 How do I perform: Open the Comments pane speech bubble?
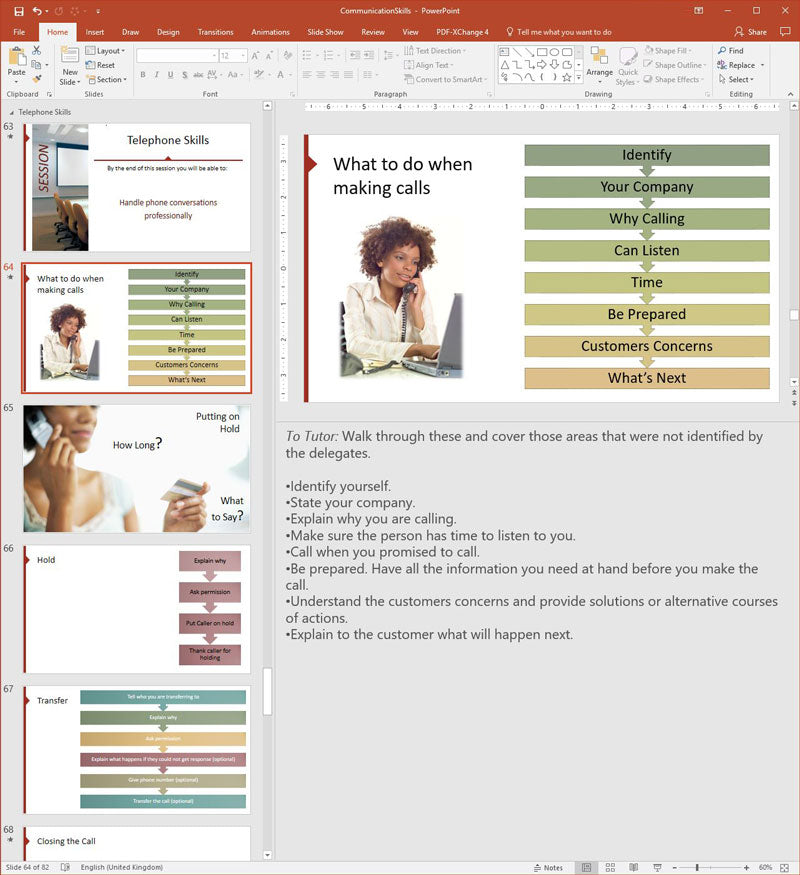785,32
